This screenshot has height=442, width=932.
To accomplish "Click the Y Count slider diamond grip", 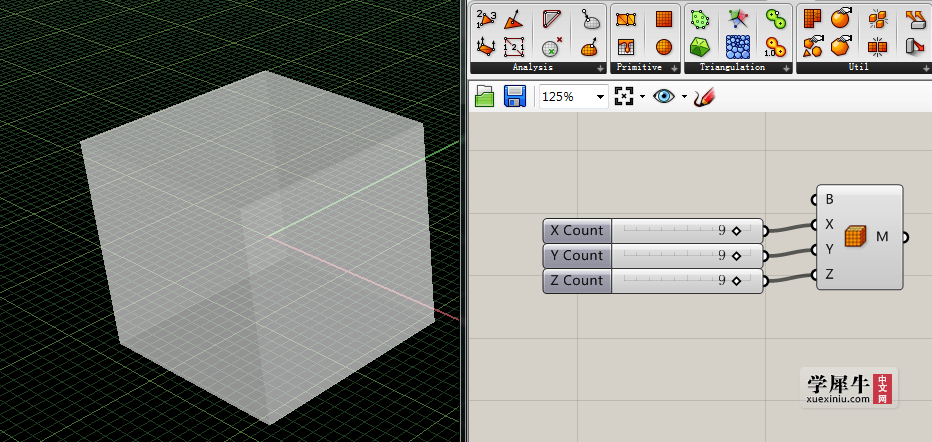I will 736,256.
